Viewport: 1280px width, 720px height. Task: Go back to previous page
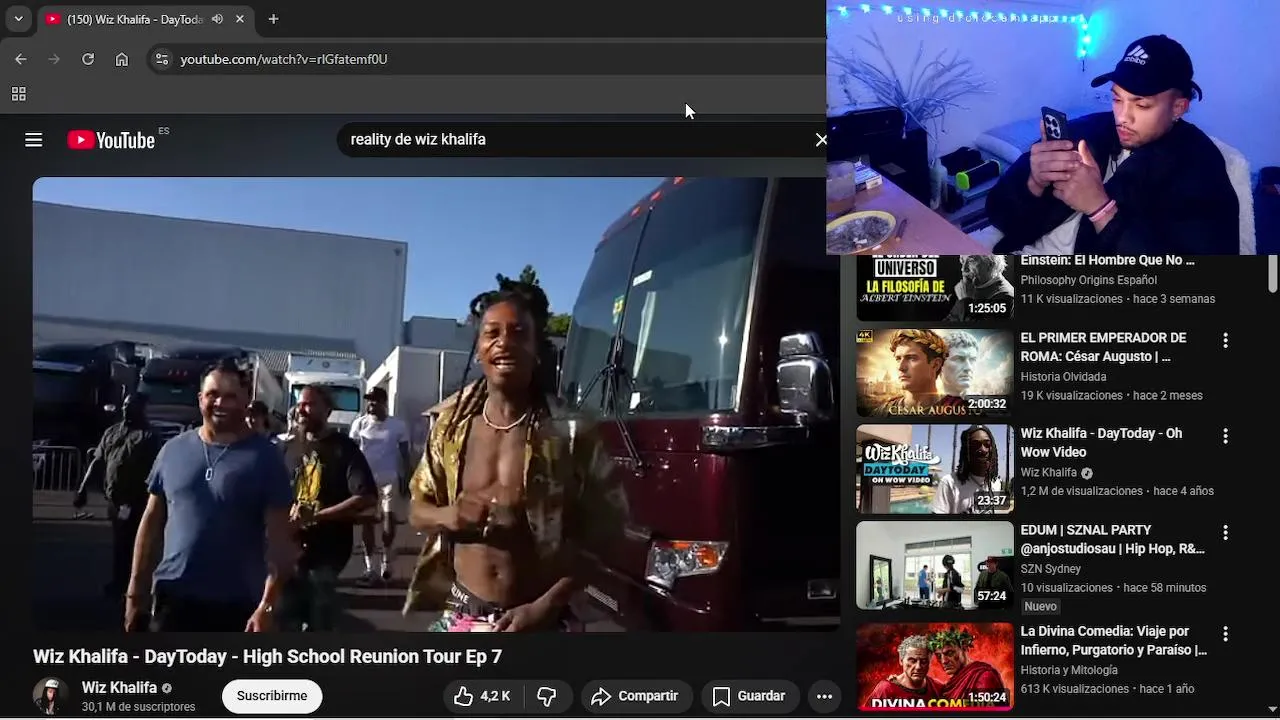point(21,59)
